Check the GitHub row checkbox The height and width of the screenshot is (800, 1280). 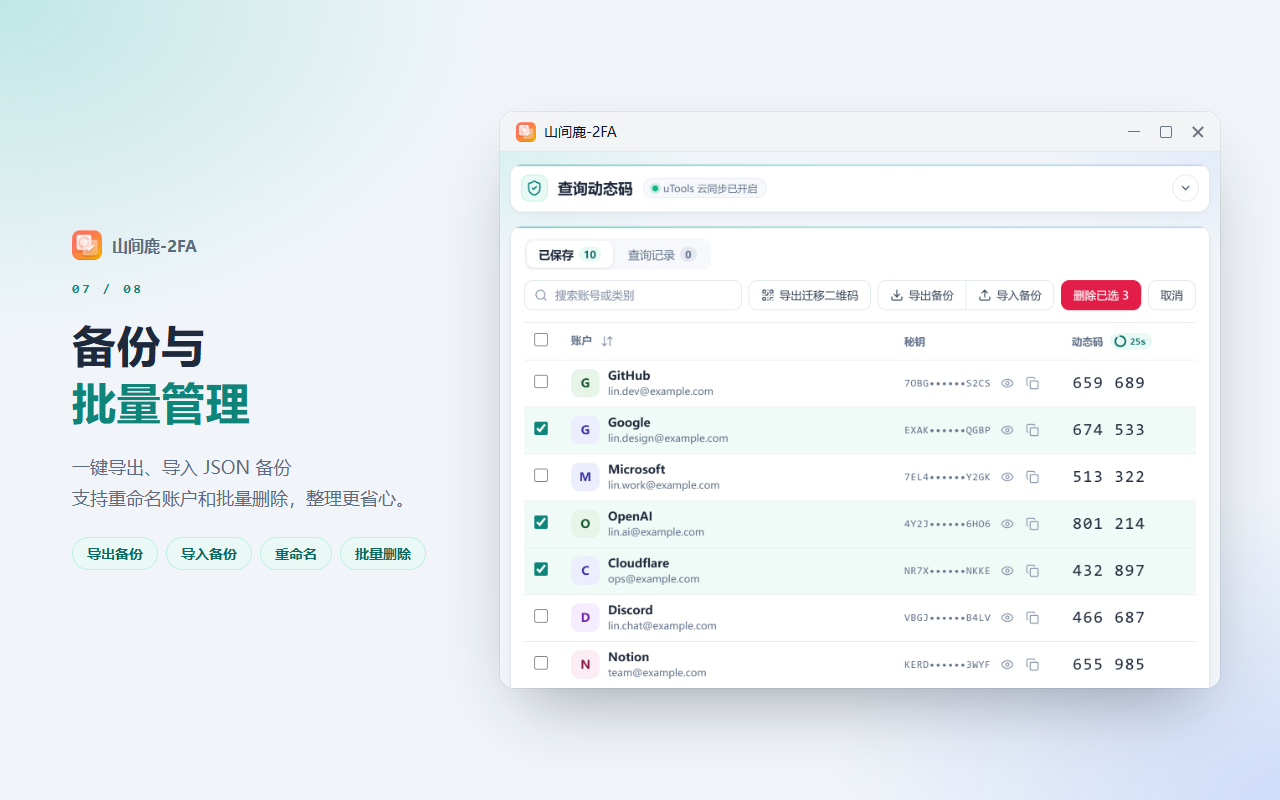pos(541,382)
